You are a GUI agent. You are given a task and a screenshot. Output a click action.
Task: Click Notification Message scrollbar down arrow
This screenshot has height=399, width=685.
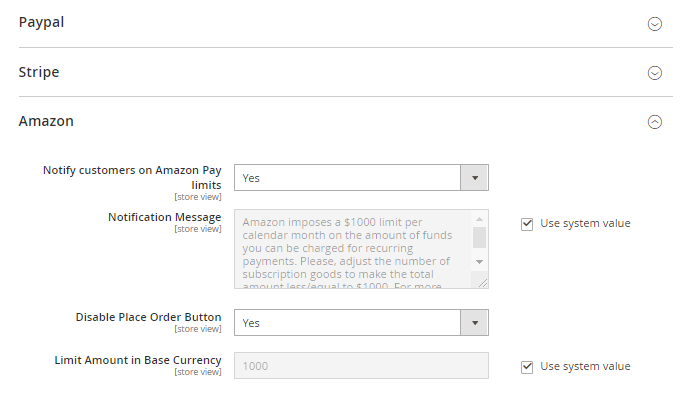[x=479, y=262]
